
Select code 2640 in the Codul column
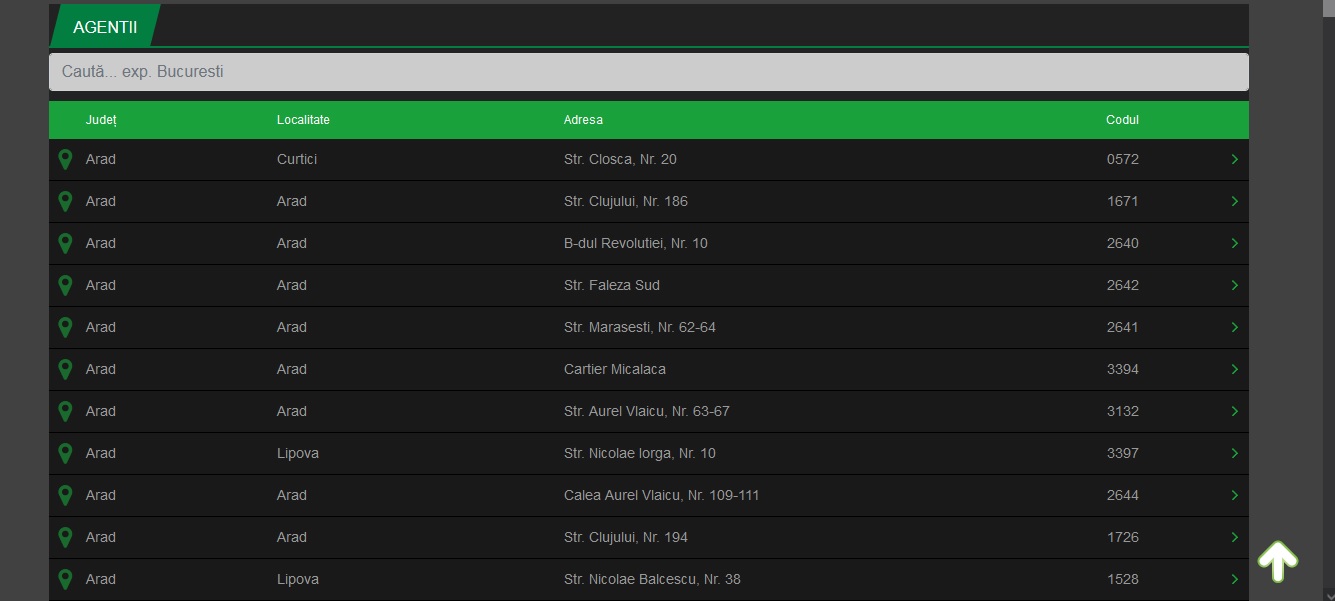(x=1123, y=243)
